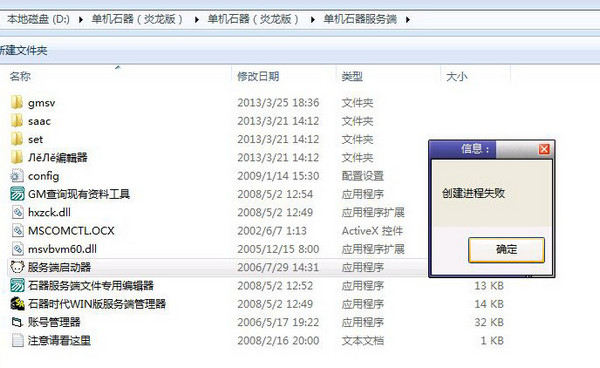This screenshot has width=600, height=368.
Task: Open the gmsv folder icon
Action: (17, 103)
